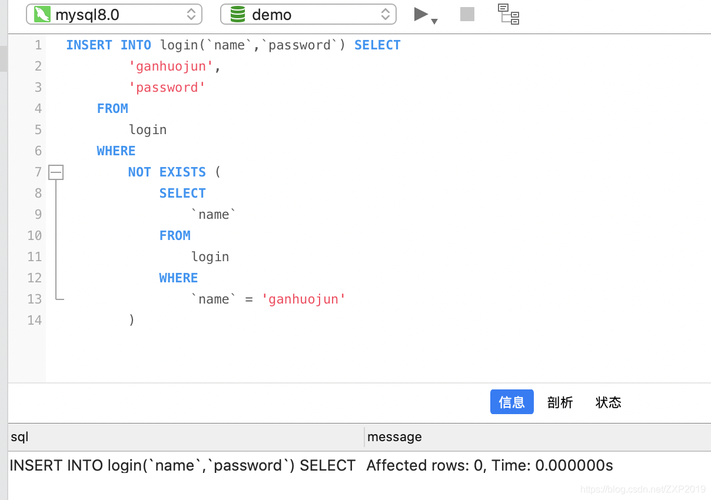The height and width of the screenshot is (500, 711).
Task: Select the Affected rows: 0 message cell
Action: pyautogui.click(x=490, y=466)
